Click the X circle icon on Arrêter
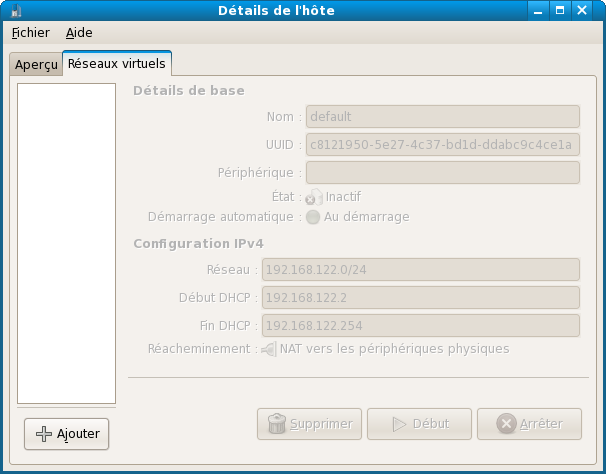Viewport: 606px width, 474px height. coord(506,424)
